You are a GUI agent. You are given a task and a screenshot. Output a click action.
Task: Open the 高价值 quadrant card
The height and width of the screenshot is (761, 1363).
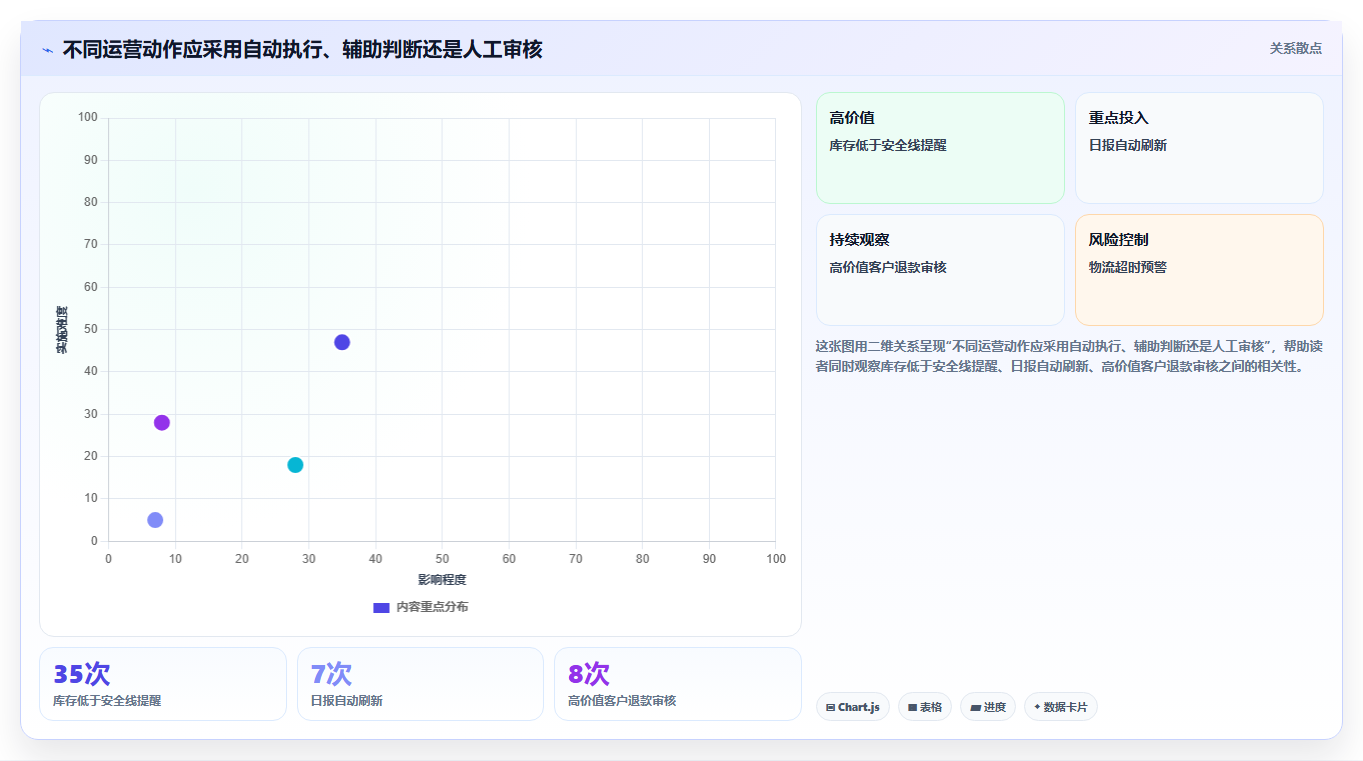(x=940, y=148)
